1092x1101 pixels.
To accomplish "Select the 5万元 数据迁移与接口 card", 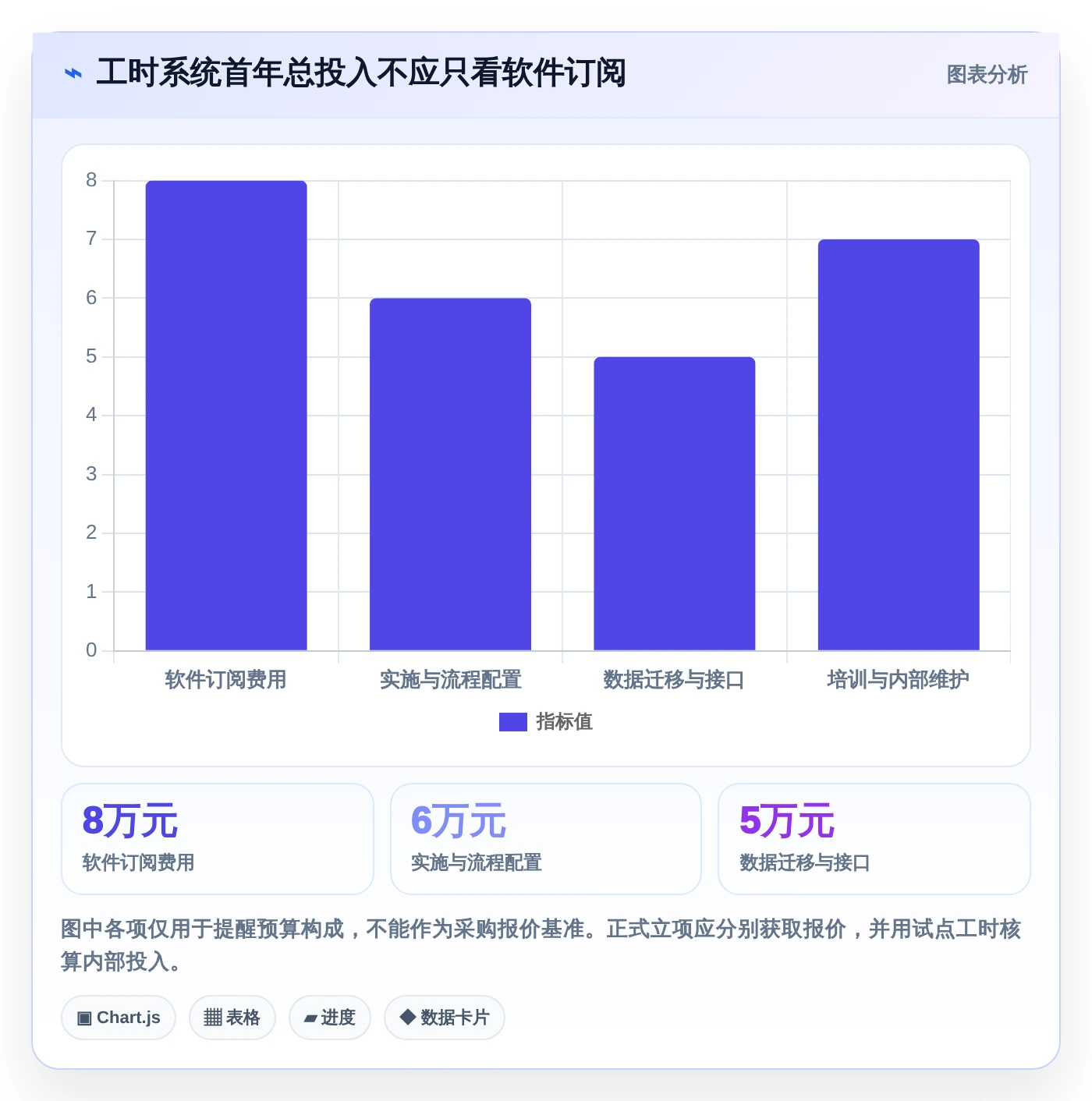I will tap(874, 839).
